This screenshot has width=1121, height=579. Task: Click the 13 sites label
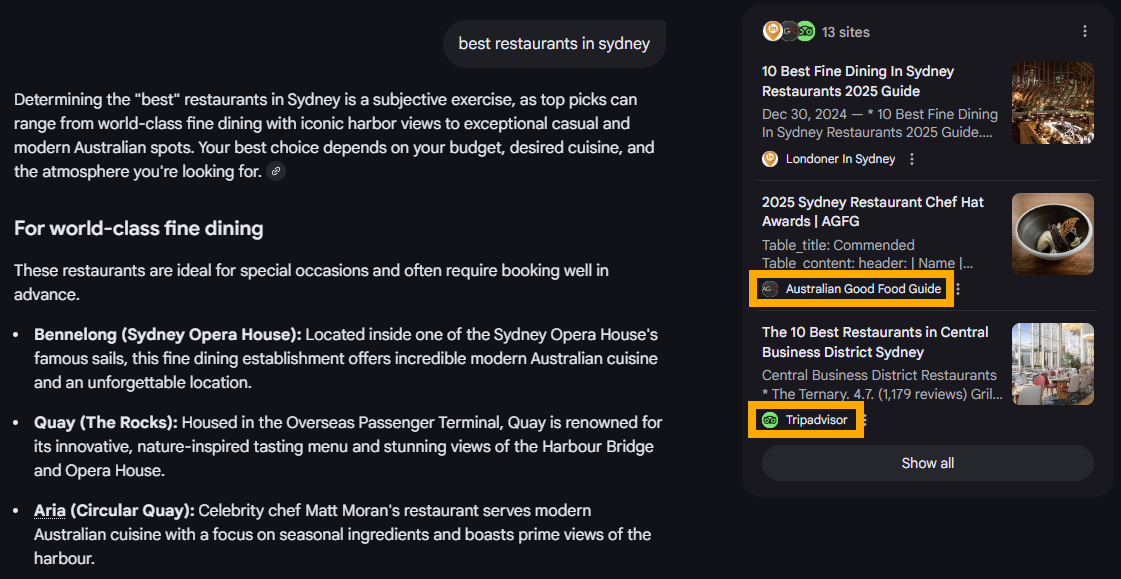click(846, 32)
